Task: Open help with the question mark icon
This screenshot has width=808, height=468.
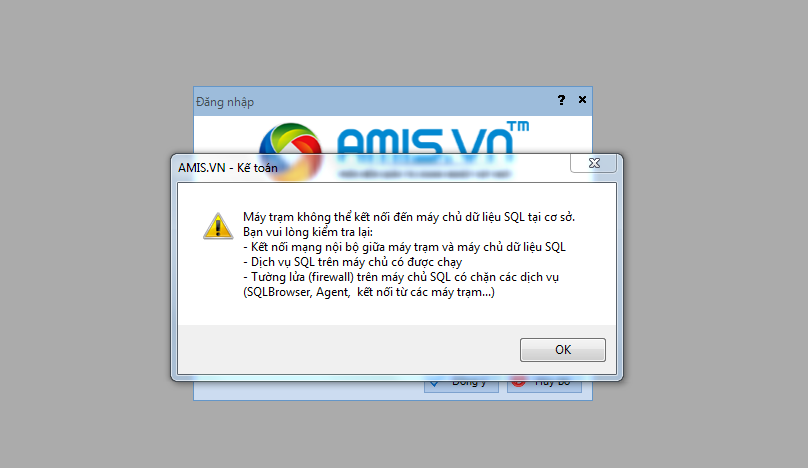Action: [x=561, y=99]
